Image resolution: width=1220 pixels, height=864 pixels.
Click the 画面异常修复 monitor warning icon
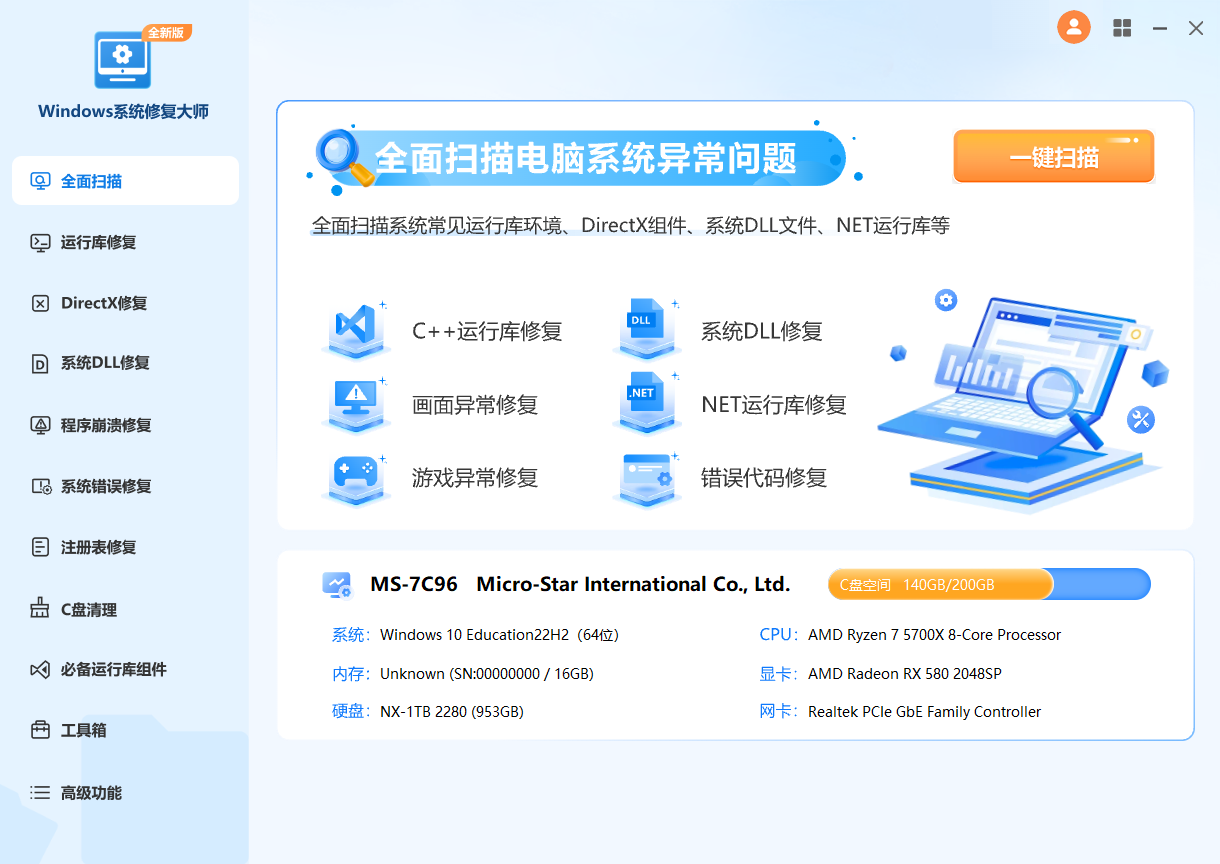(x=355, y=401)
